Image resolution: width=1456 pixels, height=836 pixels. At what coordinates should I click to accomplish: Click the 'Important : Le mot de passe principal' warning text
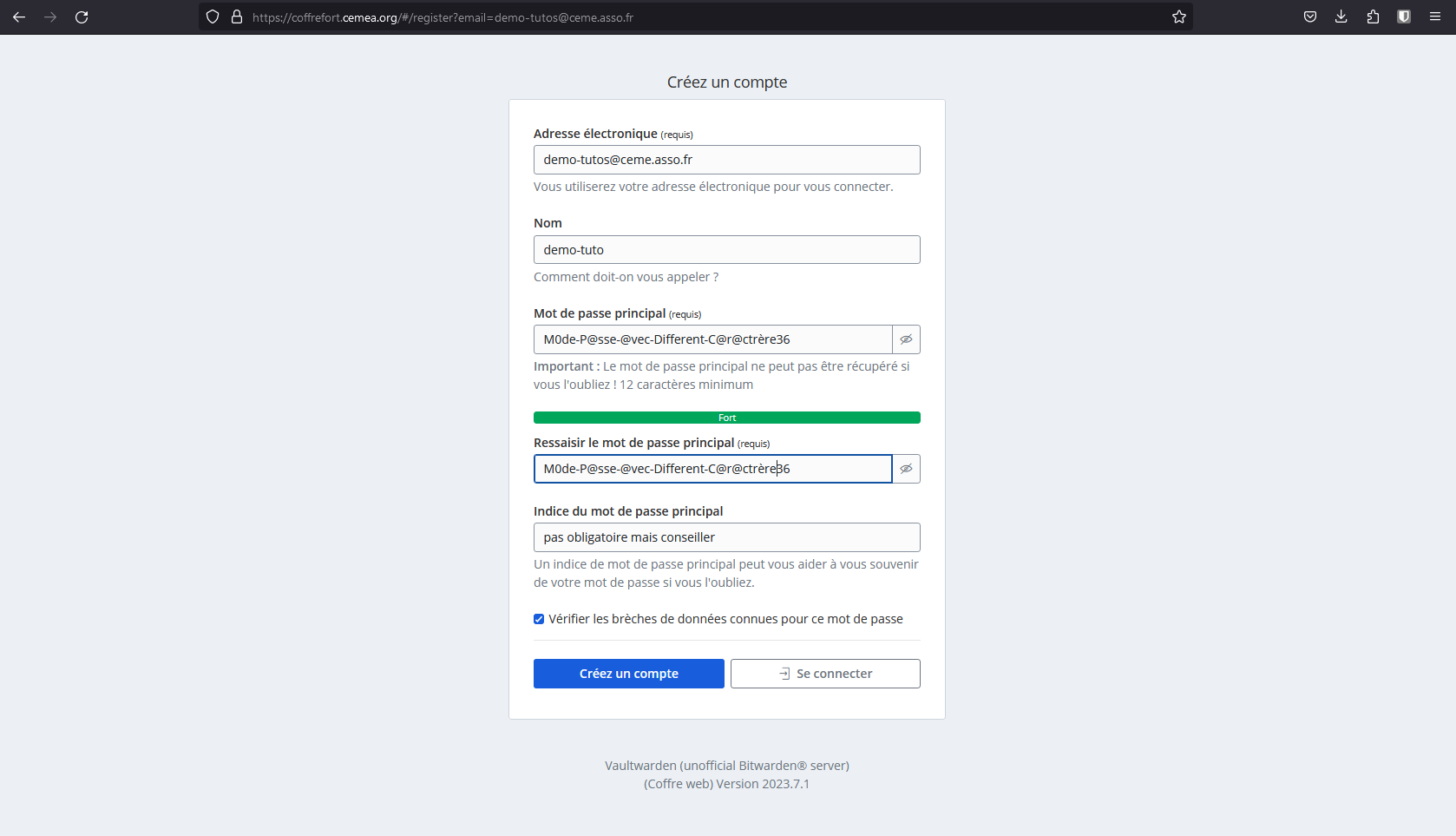pyautogui.click(x=722, y=375)
